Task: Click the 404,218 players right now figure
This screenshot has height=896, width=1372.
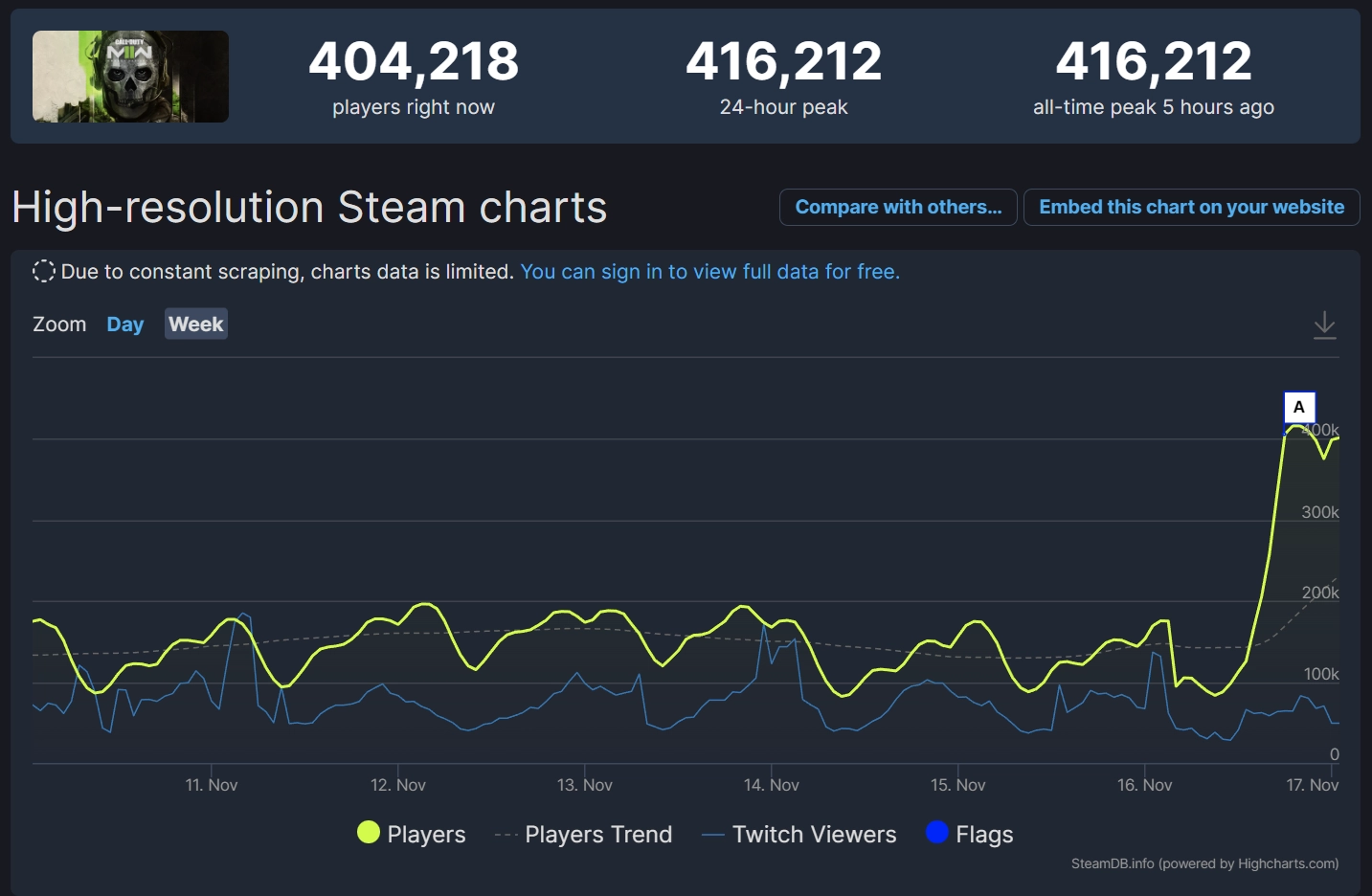Action: 414,61
